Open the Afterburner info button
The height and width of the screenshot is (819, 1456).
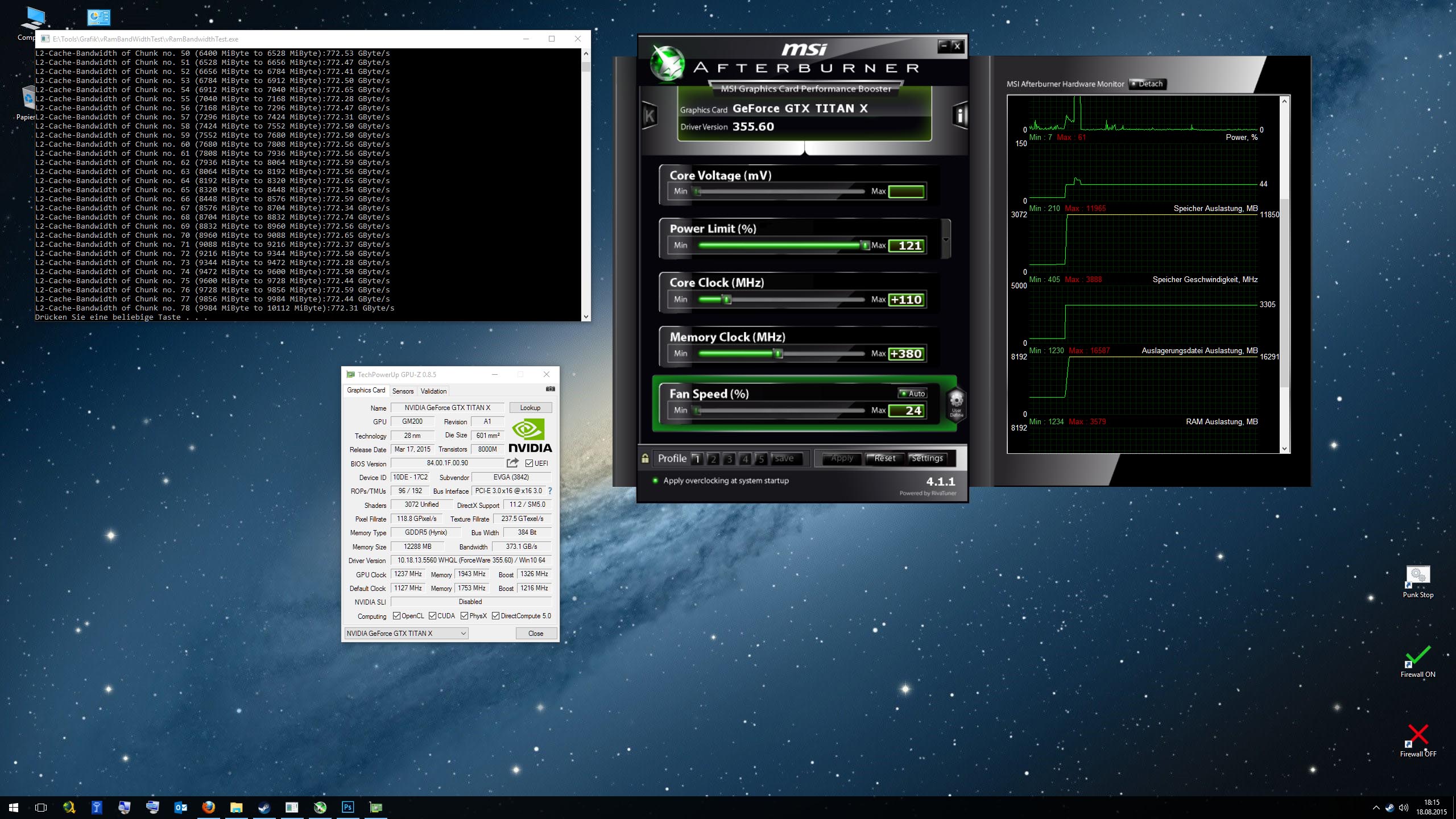tap(961, 116)
